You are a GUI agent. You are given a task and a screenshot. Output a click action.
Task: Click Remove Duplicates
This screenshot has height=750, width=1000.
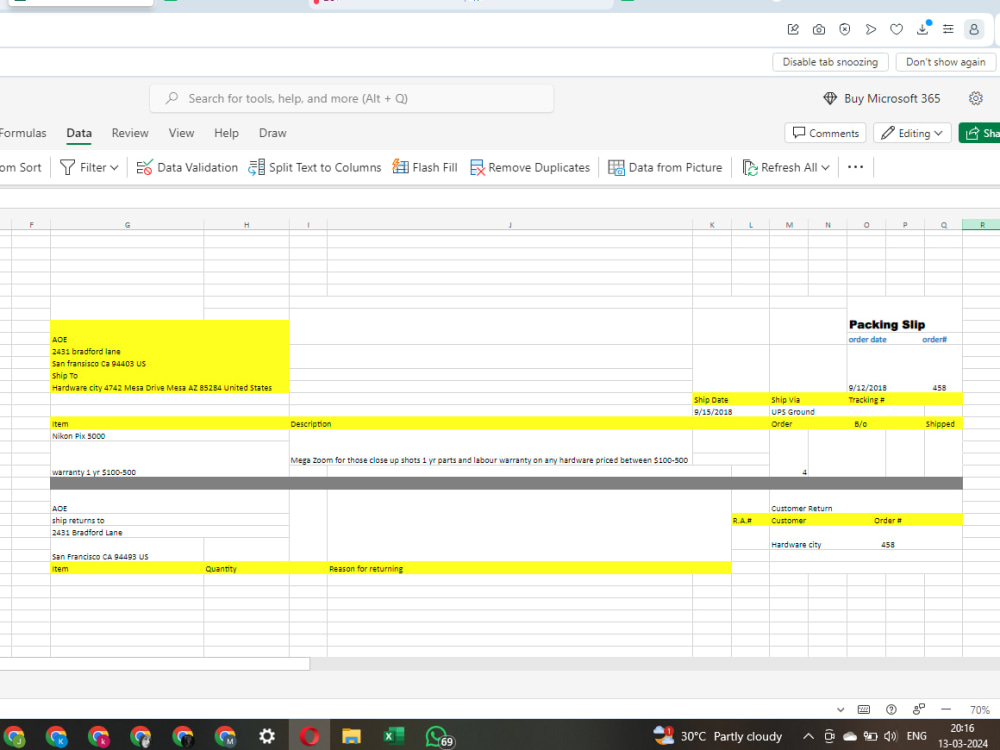[x=530, y=167]
